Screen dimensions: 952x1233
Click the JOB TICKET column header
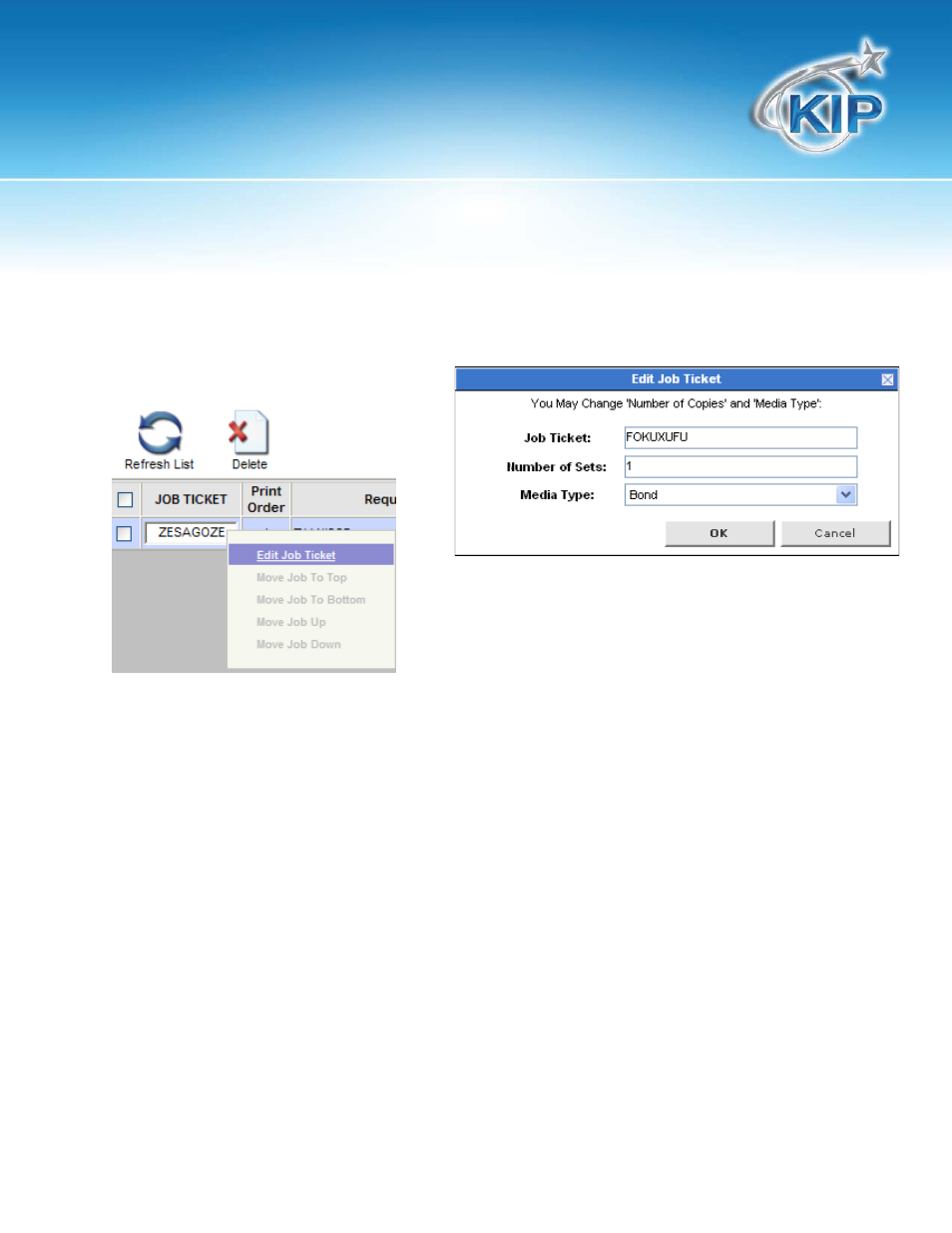(x=191, y=499)
